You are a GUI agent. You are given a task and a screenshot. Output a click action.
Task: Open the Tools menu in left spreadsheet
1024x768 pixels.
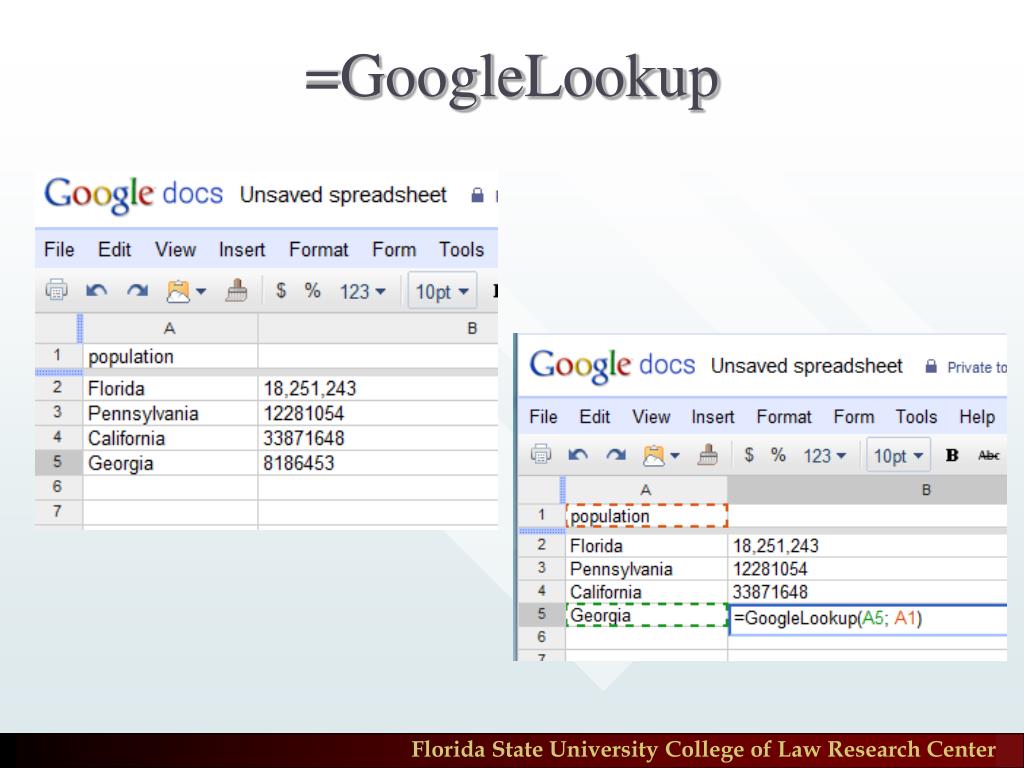(461, 249)
